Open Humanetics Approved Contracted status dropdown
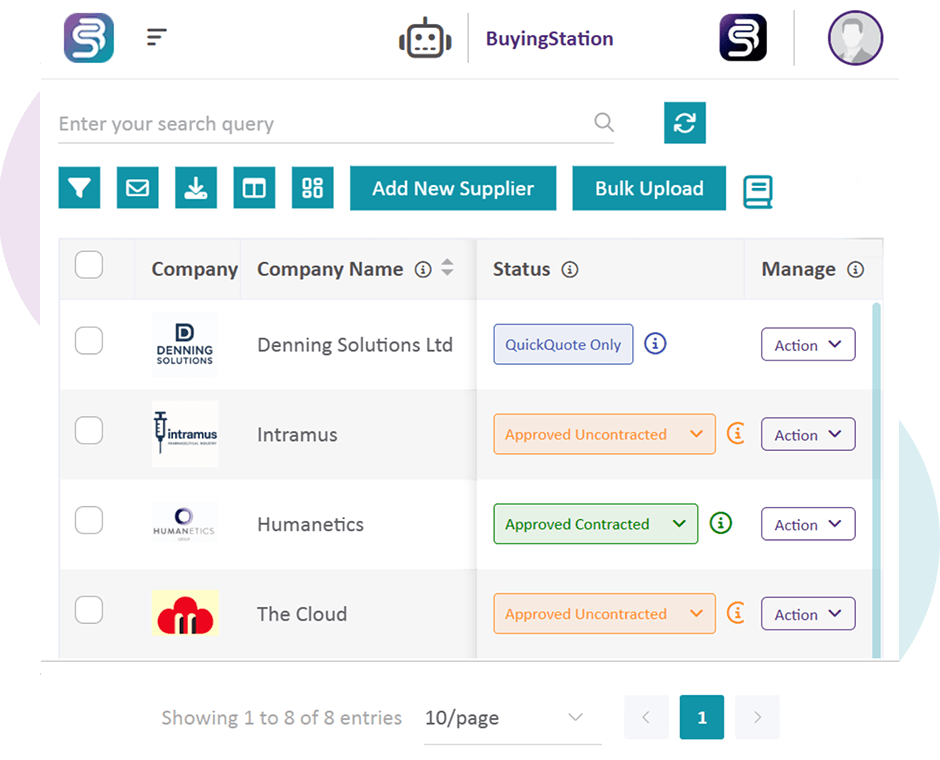940x760 pixels. tap(595, 524)
